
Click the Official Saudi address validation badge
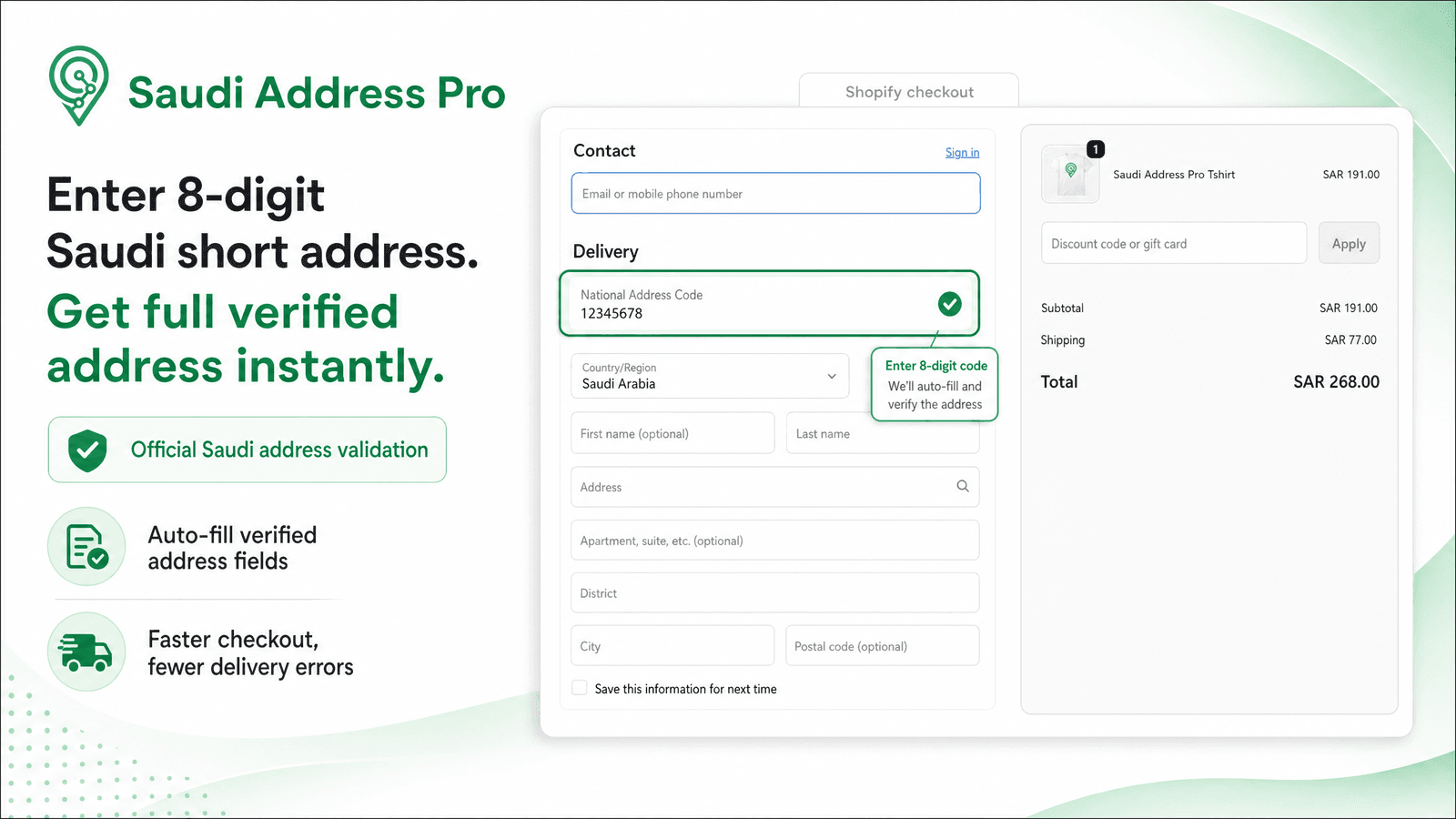click(x=248, y=450)
